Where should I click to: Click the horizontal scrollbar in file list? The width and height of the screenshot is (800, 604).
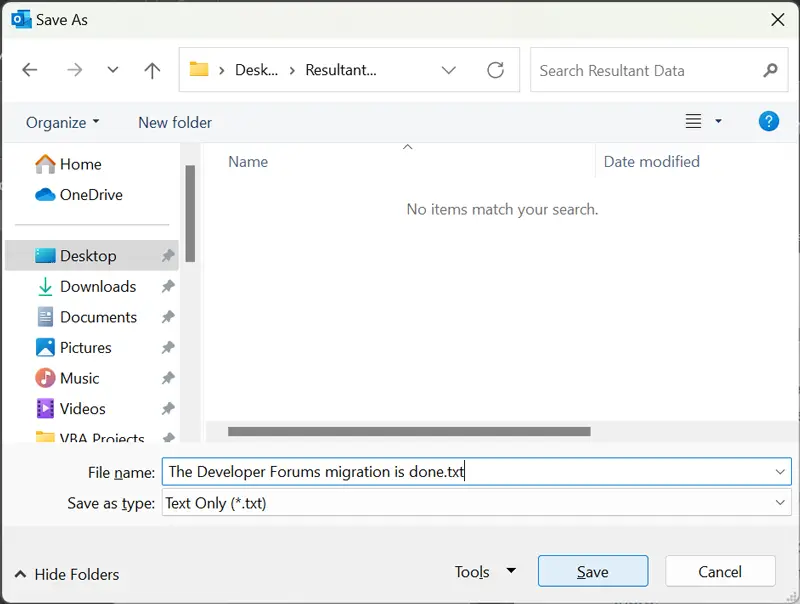point(409,432)
